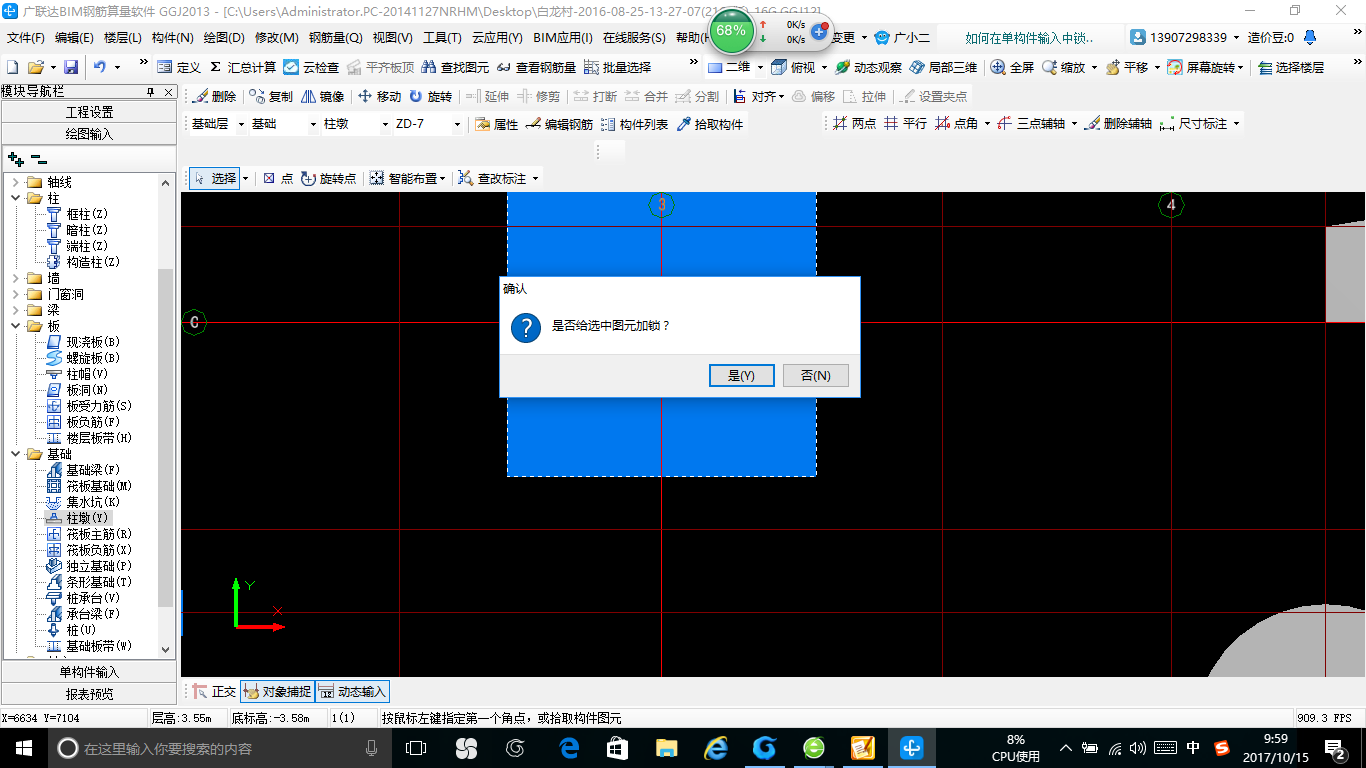Click Windows search box on taskbar
The width and height of the screenshot is (1366, 768).
(x=218, y=748)
